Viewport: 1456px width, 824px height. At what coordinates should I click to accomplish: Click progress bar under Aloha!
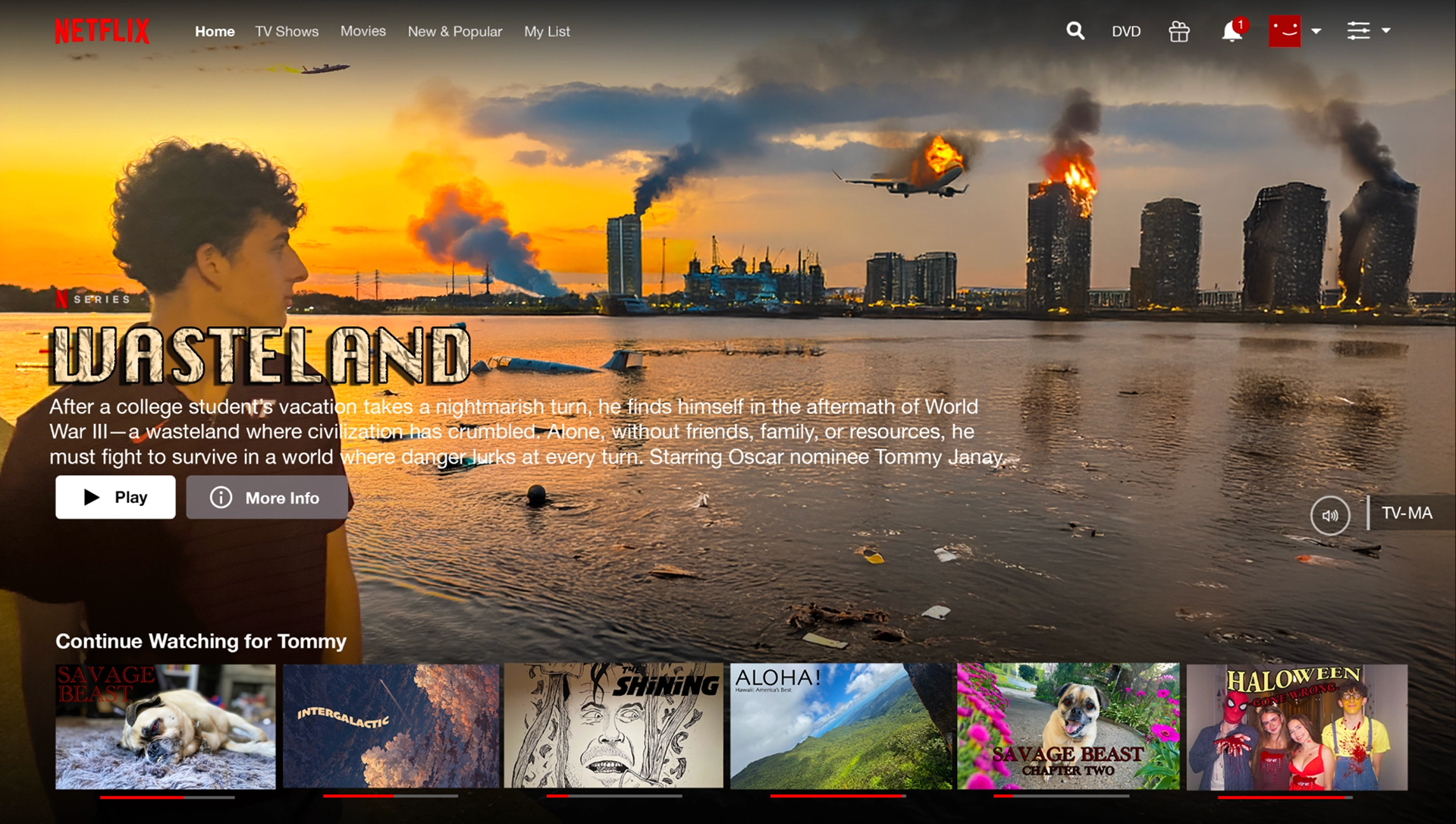click(838, 796)
